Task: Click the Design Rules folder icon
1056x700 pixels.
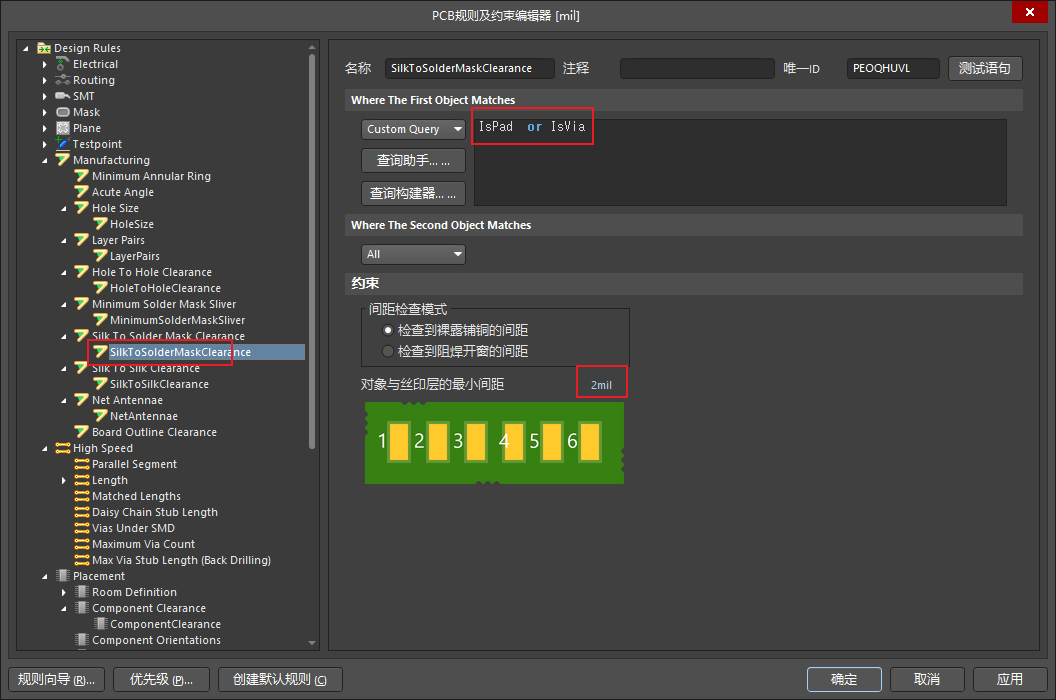Action: click(x=44, y=49)
